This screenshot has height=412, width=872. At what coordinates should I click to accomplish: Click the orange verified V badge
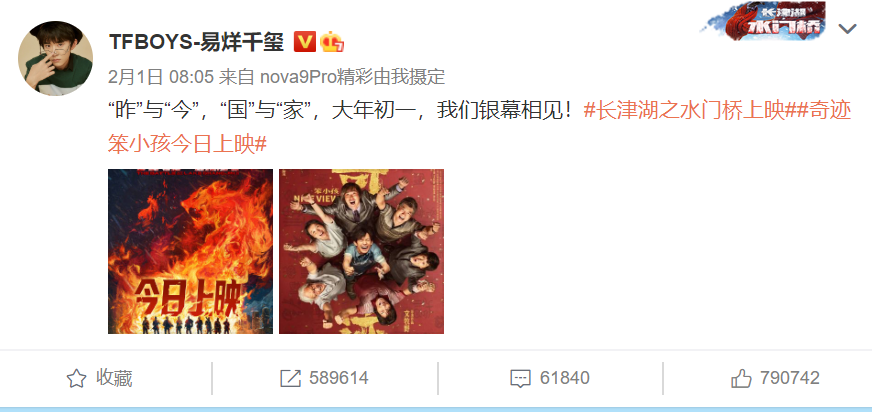[x=304, y=42]
